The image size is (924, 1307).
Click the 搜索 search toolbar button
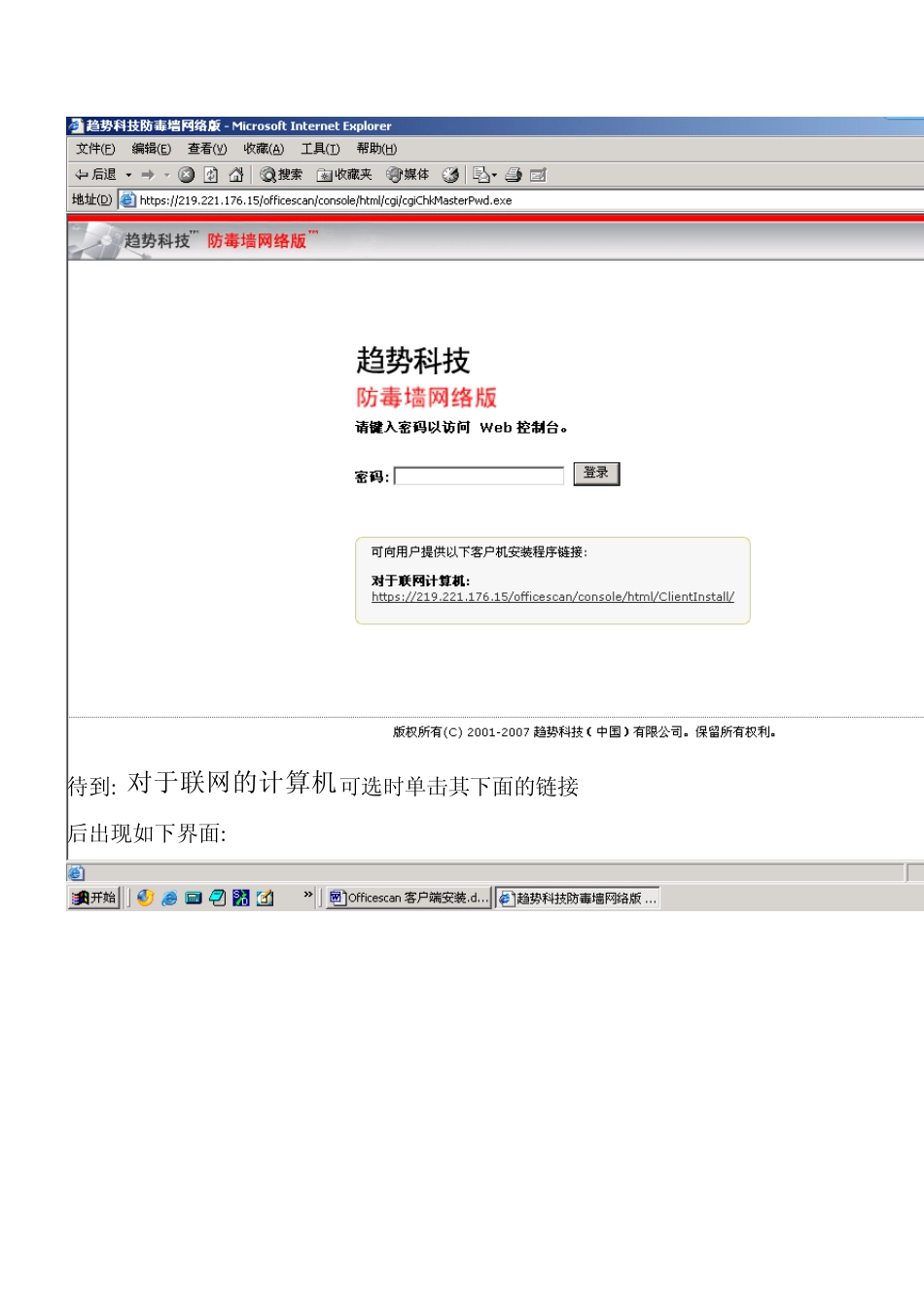281,175
